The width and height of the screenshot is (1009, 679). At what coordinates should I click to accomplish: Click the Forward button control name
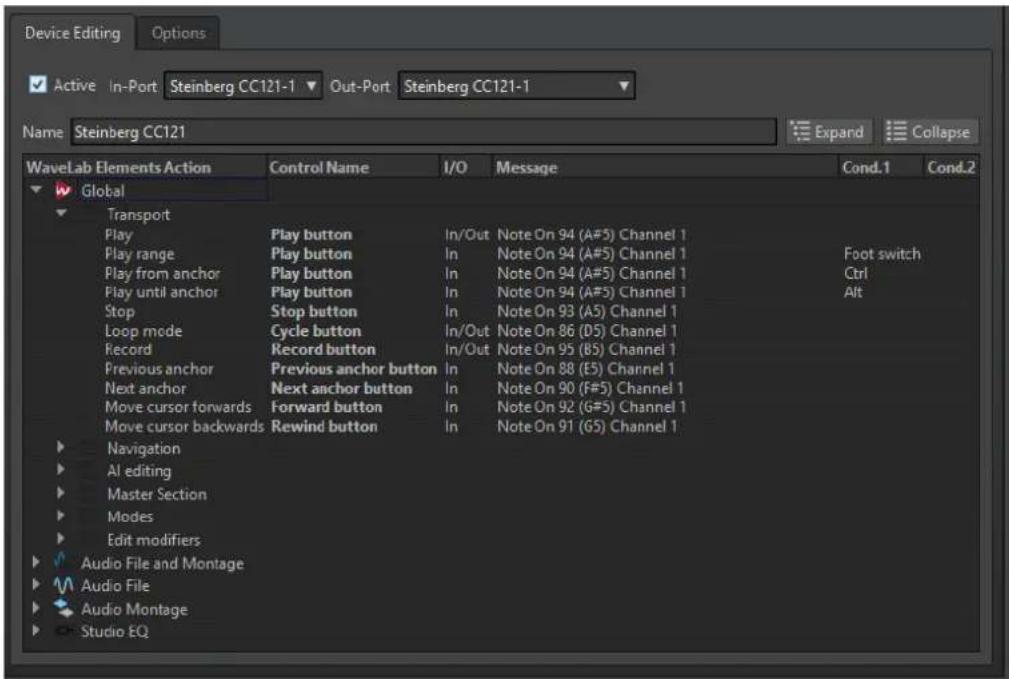[326, 407]
